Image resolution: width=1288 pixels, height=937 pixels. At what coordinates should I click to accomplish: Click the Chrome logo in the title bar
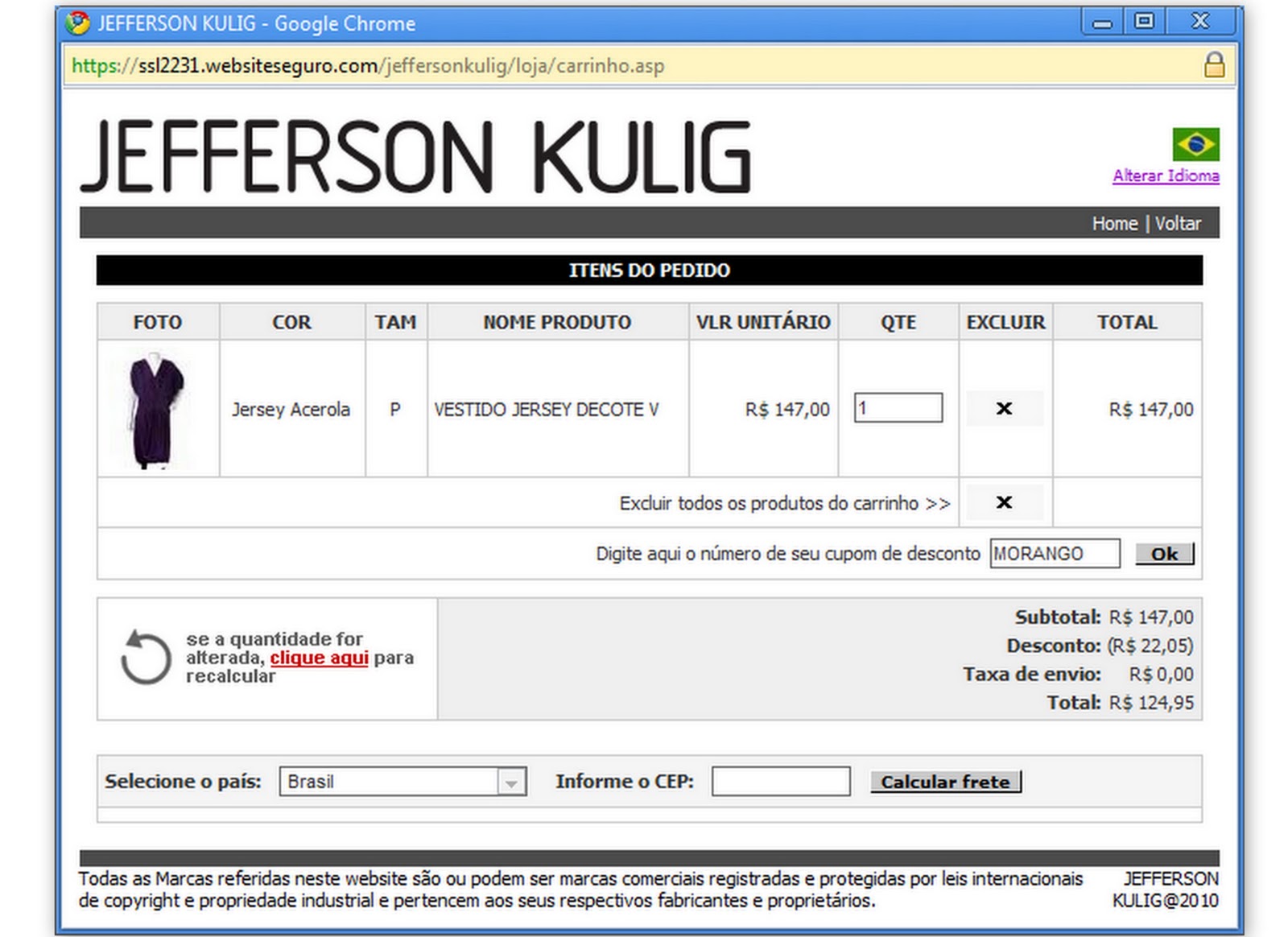78,23
